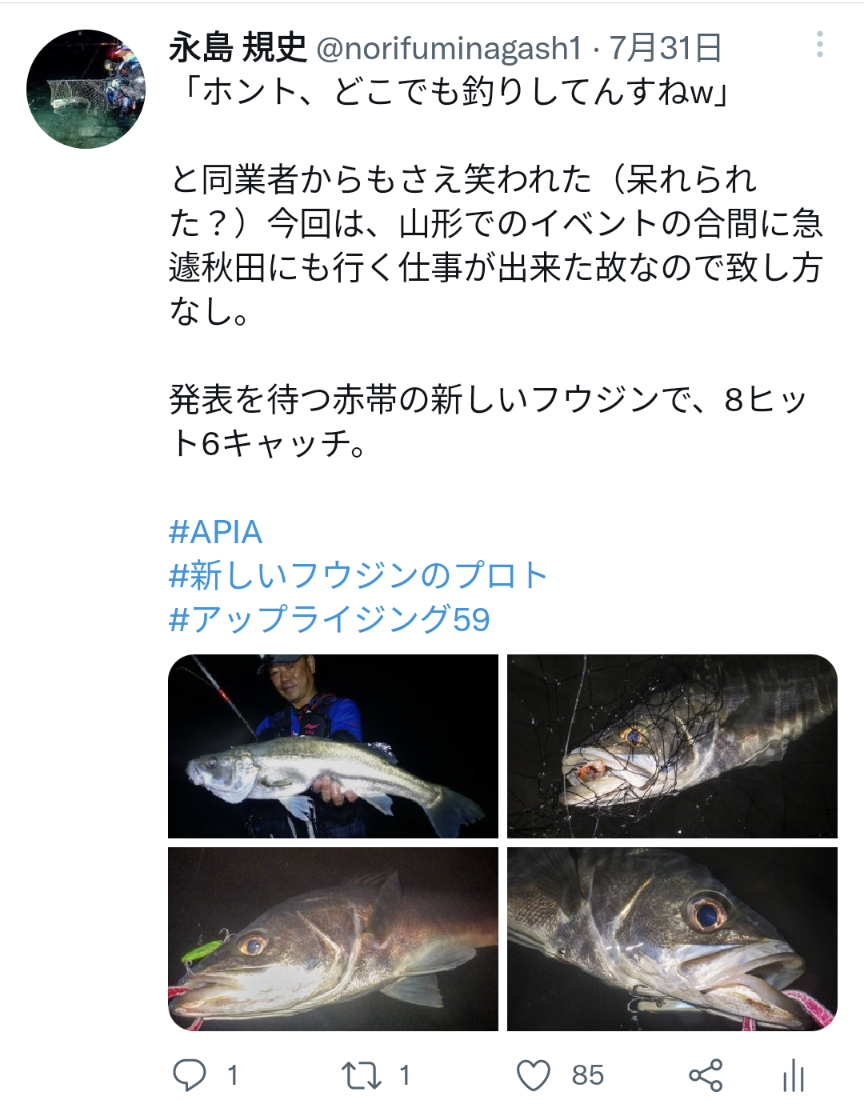
Task: Open bottom-right fish close-up photo
Action: pos(672,939)
